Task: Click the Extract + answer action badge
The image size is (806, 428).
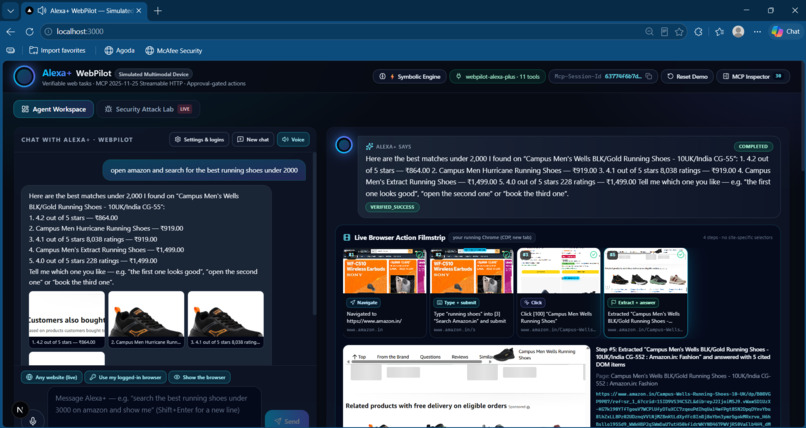Action: tap(632, 303)
